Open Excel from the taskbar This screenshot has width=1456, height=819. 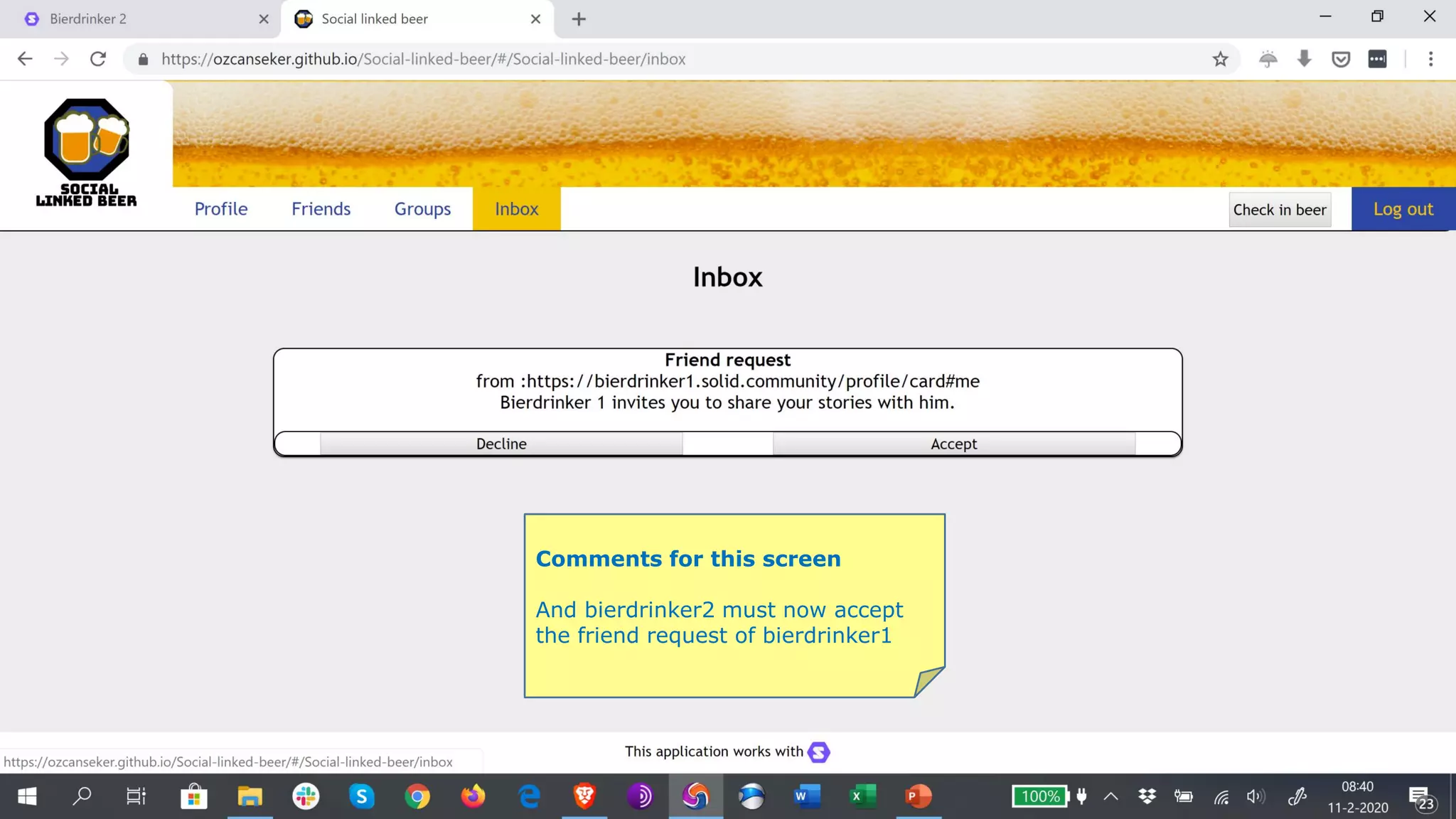pos(862,796)
